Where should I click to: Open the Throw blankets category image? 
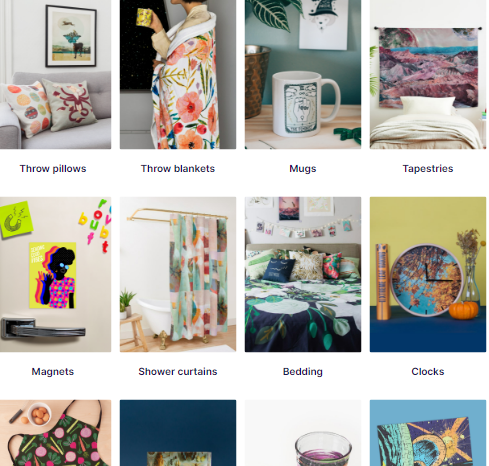point(178,74)
